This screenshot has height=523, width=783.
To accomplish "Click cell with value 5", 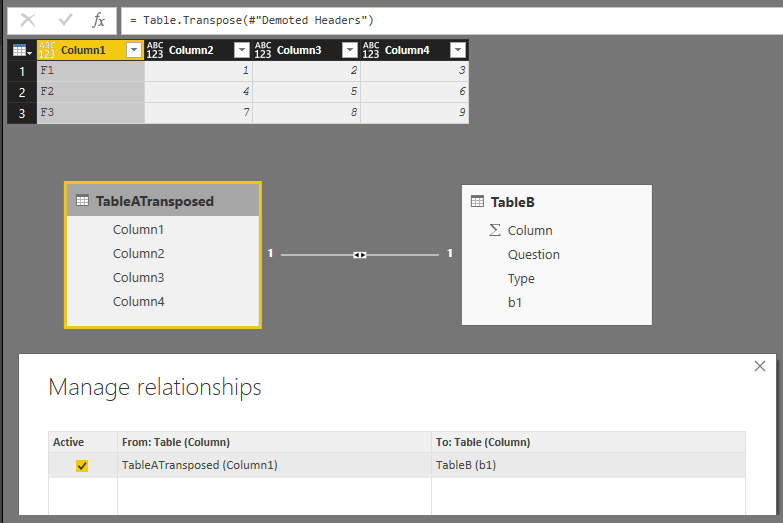I will click(x=307, y=92).
